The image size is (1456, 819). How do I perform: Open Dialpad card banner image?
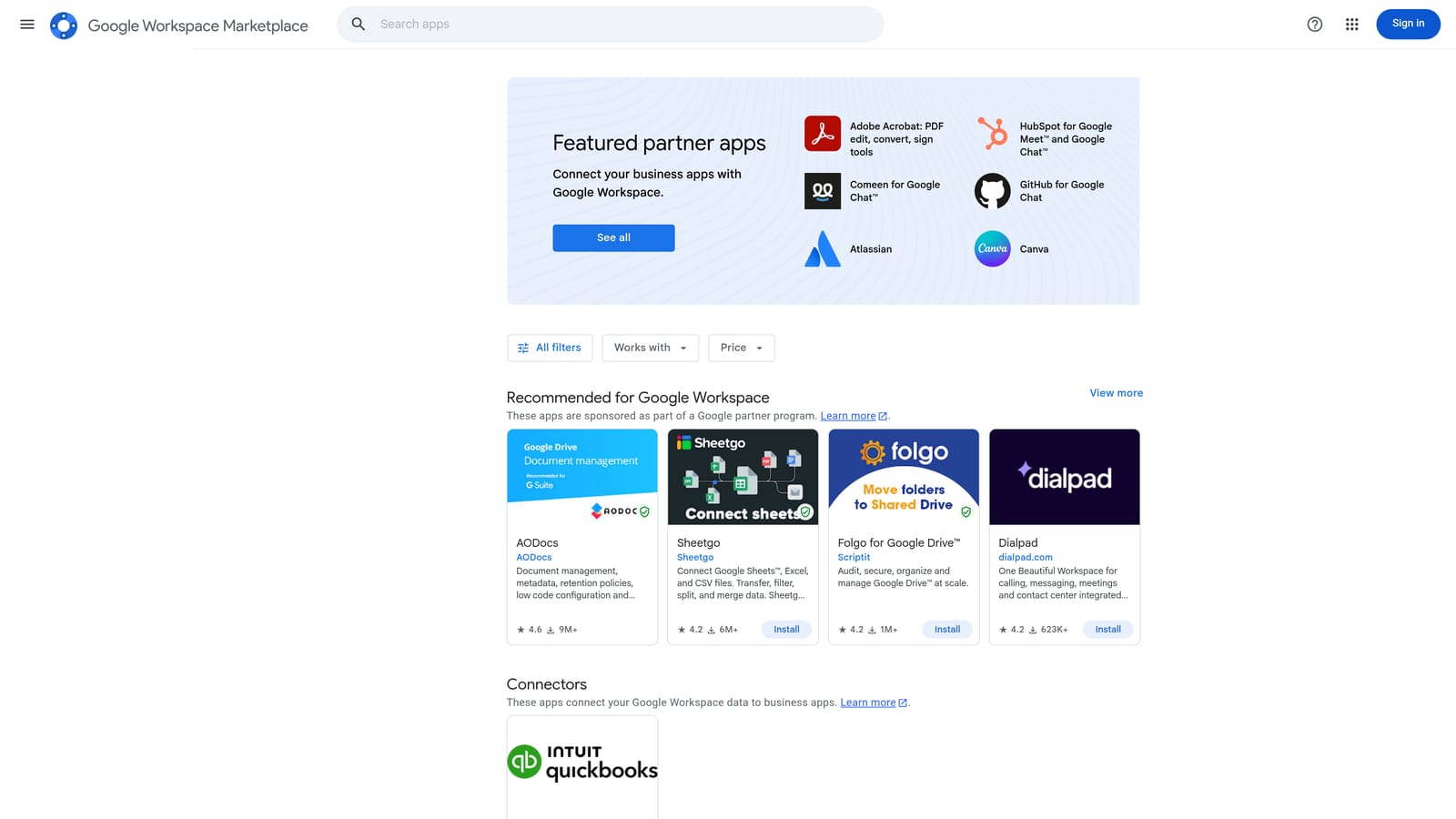click(x=1065, y=477)
